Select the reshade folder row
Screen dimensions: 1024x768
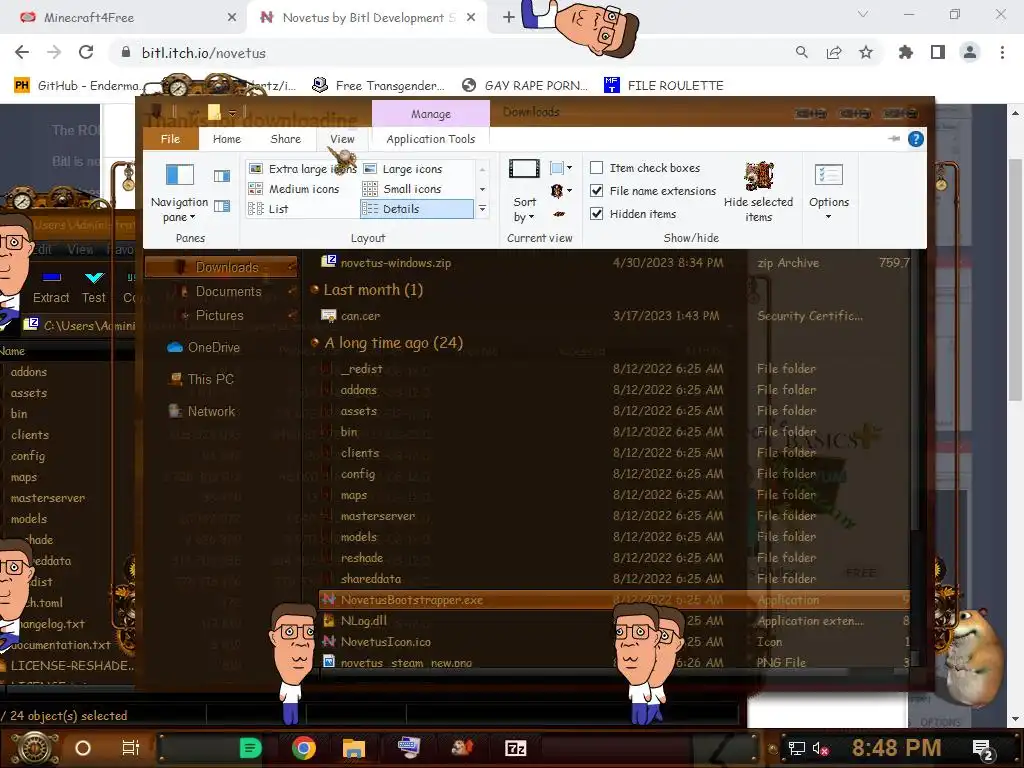click(x=614, y=558)
